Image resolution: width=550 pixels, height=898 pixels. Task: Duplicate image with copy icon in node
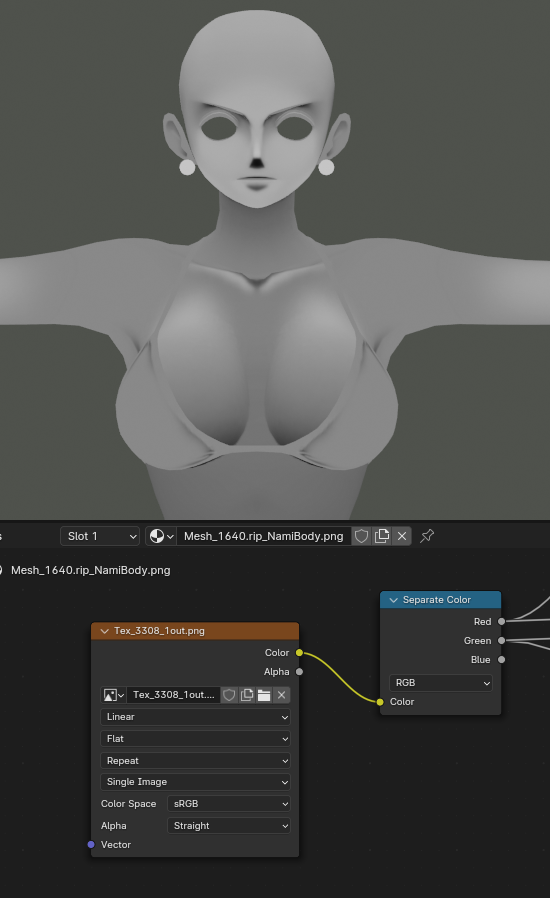click(247, 695)
